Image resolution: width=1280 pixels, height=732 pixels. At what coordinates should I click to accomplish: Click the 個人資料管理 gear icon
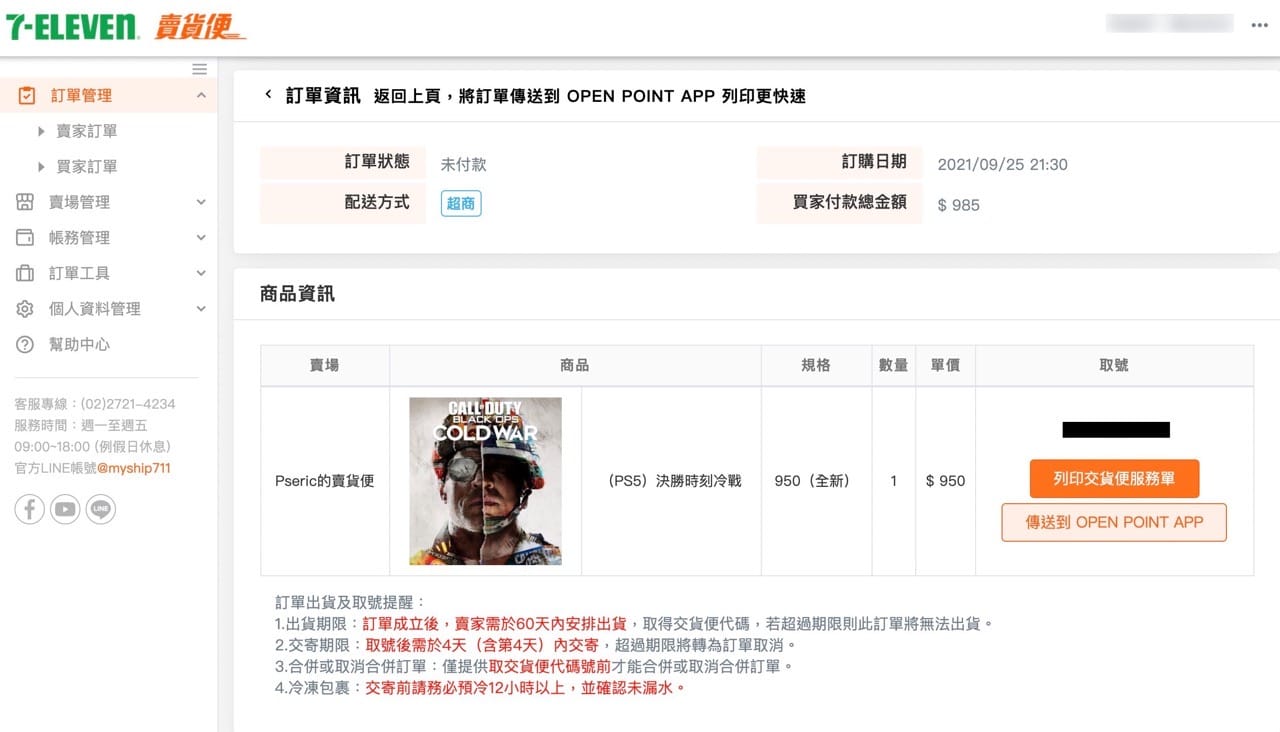pyautogui.click(x=25, y=309)
